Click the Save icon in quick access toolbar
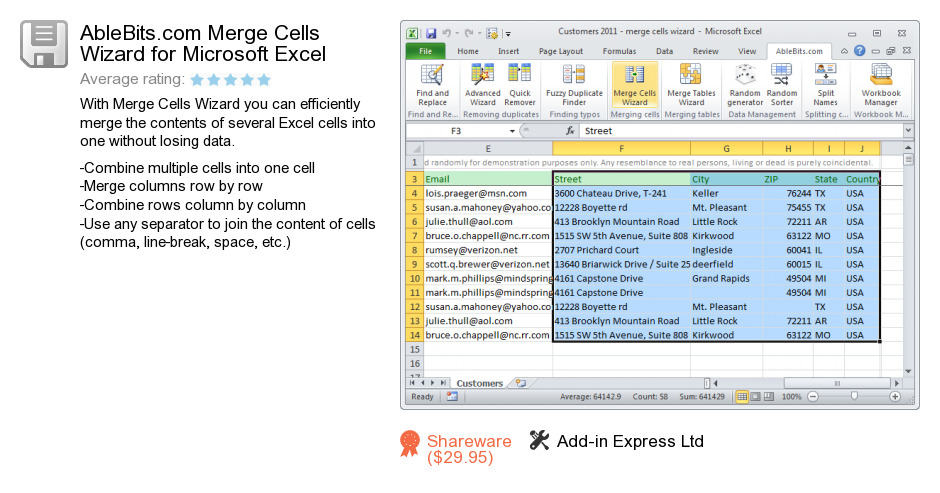The height and width of the screenshot is (493, 940). (431, 33)
